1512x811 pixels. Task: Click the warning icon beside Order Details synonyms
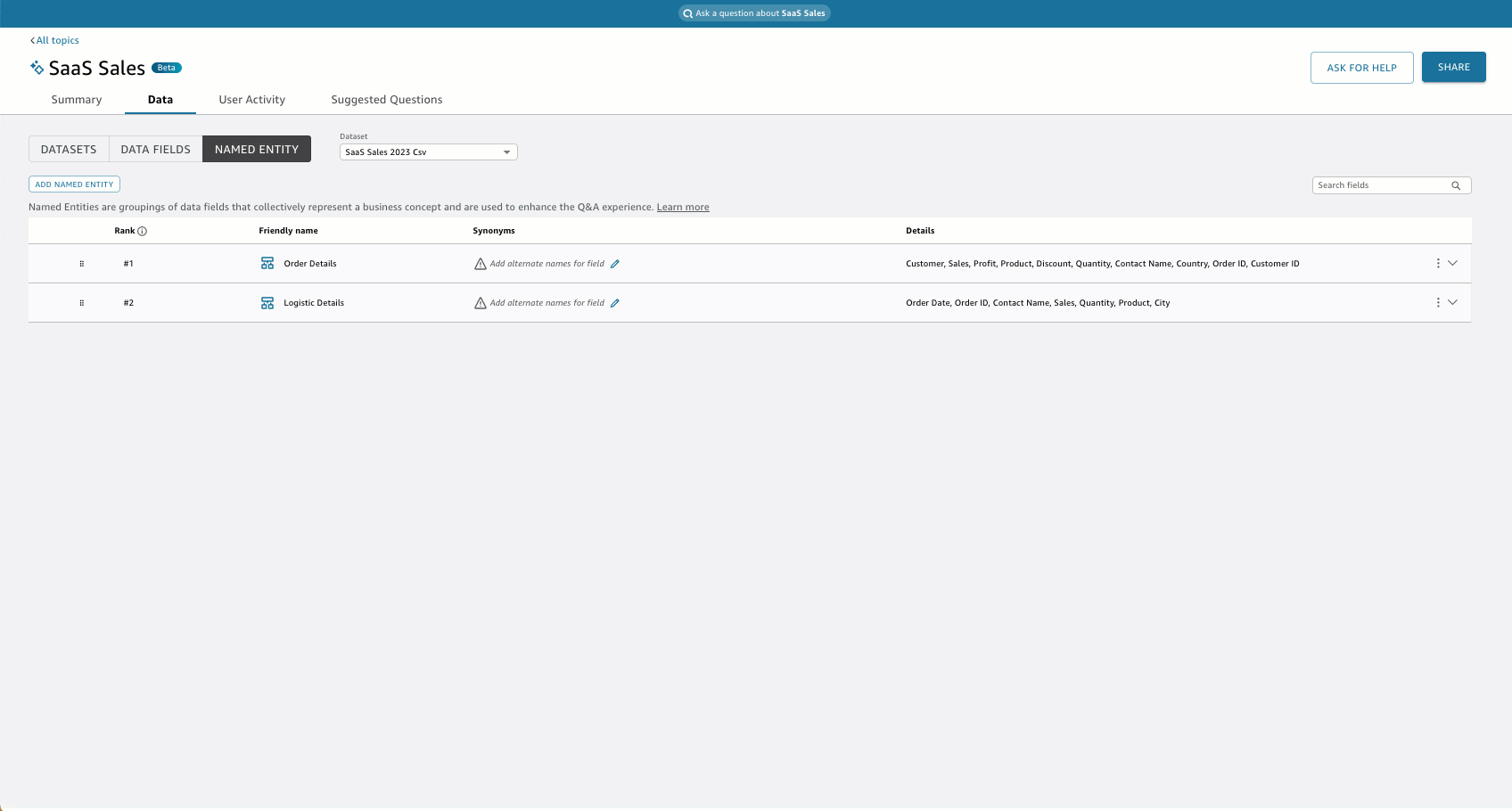tap(480, 263)
